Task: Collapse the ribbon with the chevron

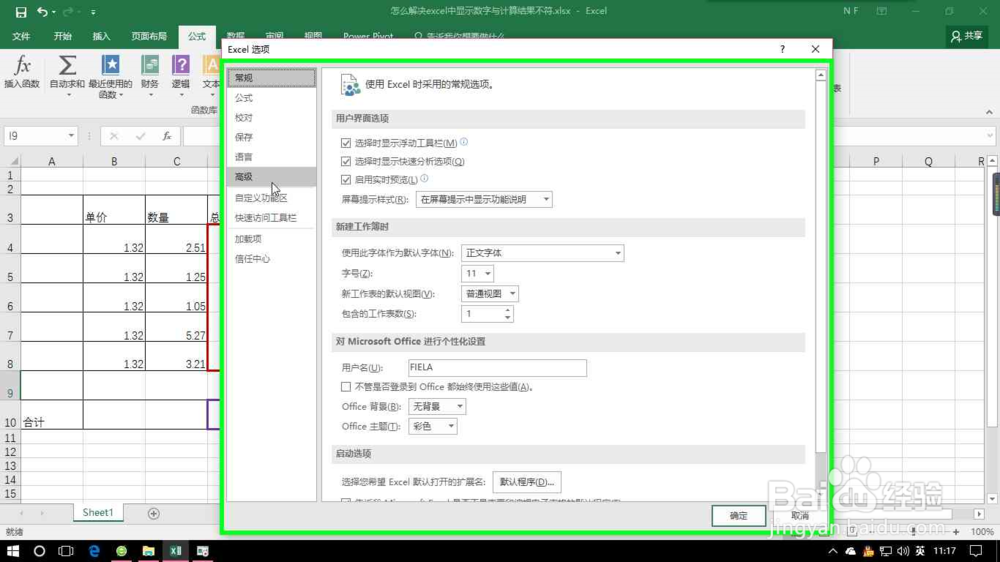Action: pos(989,112)
